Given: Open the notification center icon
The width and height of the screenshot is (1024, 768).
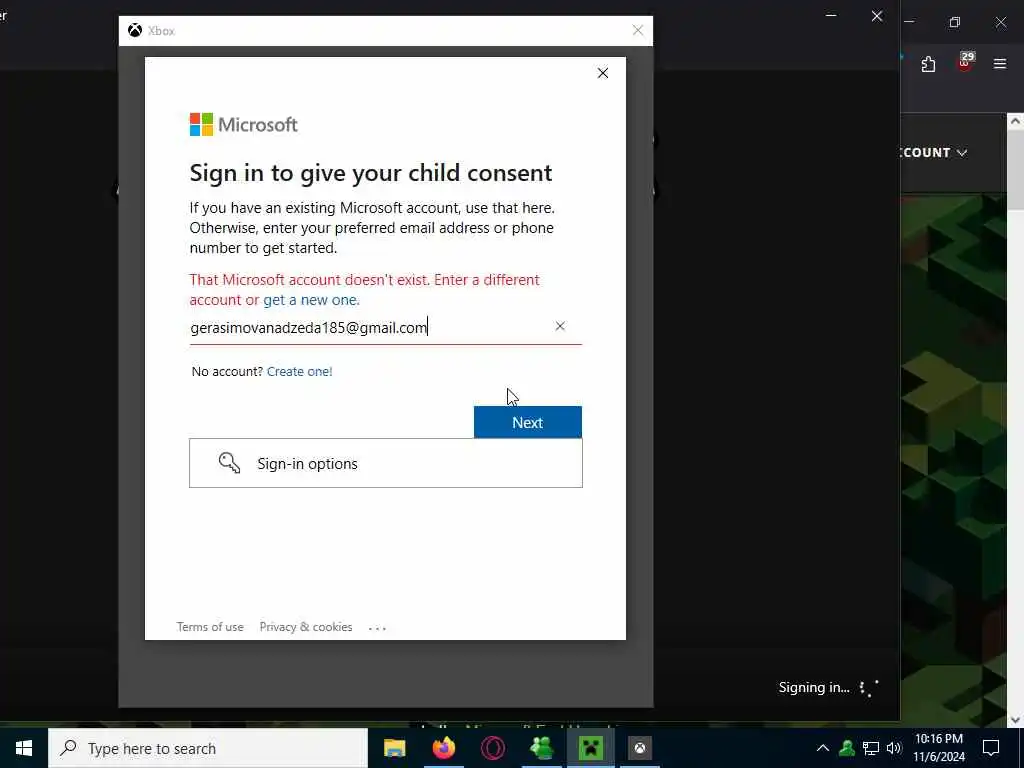Looking at the screenshot, I should coord(991,748).
